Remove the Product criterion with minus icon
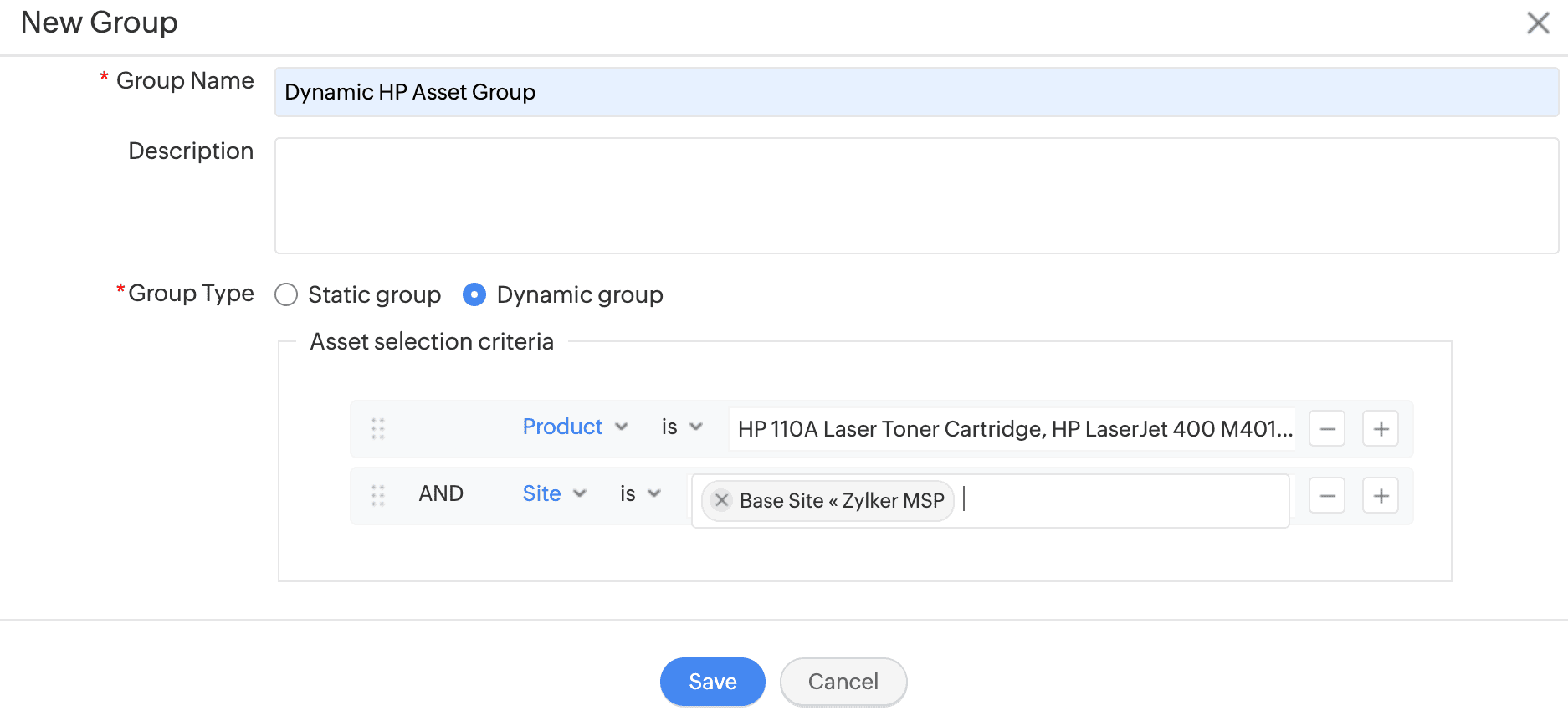 tap(1327, 429)
